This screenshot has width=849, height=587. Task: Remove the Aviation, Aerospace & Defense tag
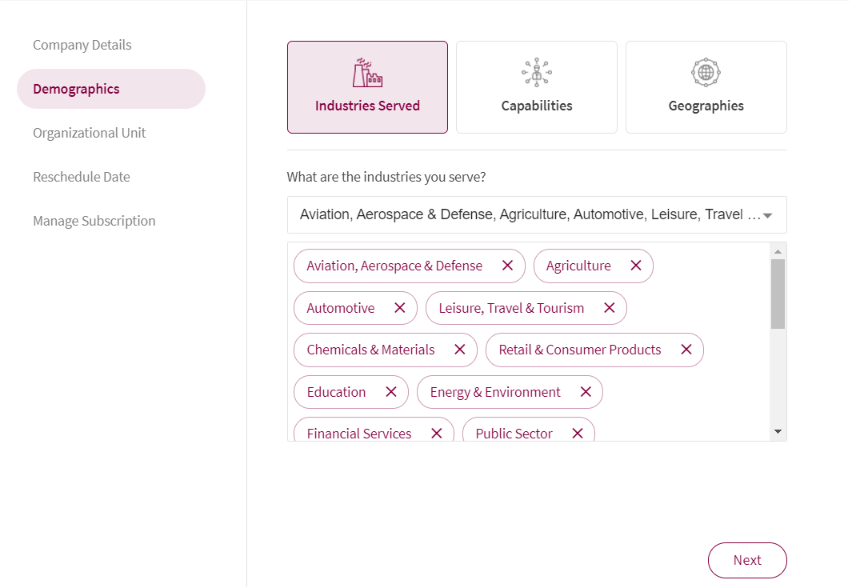(x=507, y=265)
